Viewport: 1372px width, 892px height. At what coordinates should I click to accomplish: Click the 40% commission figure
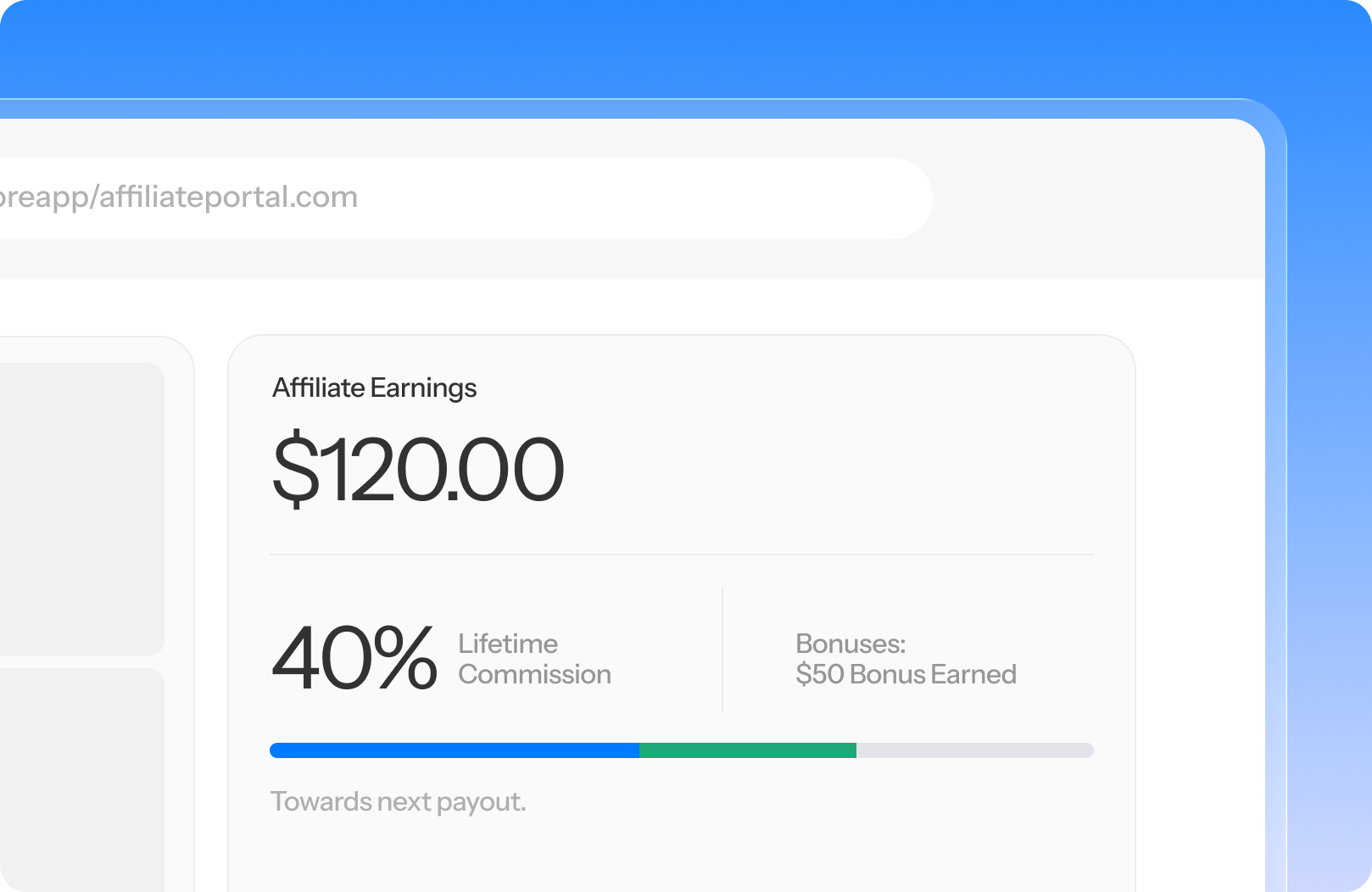click(x=354, y=658)
